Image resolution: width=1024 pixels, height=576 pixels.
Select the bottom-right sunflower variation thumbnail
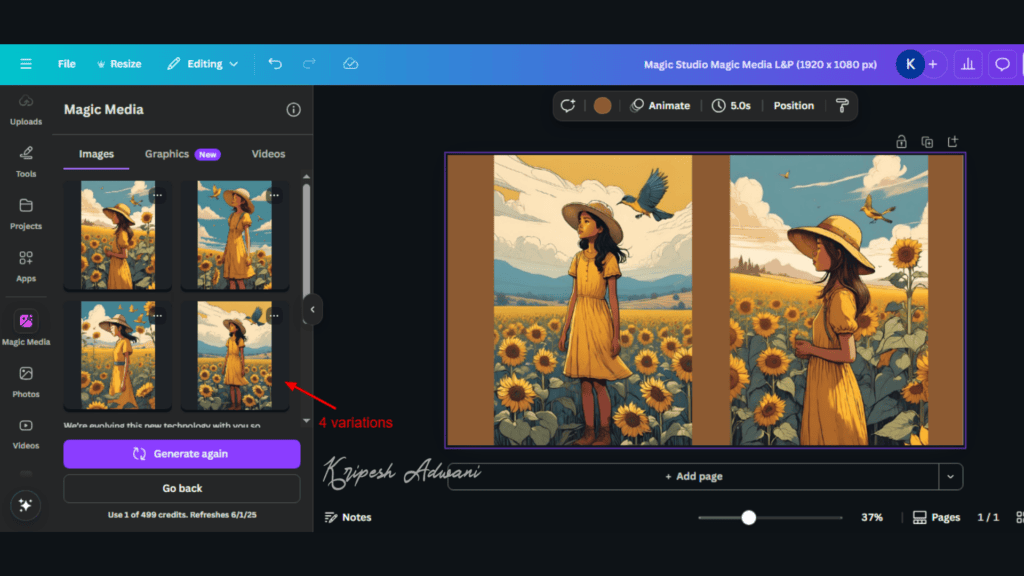click(x=235, y=354)
